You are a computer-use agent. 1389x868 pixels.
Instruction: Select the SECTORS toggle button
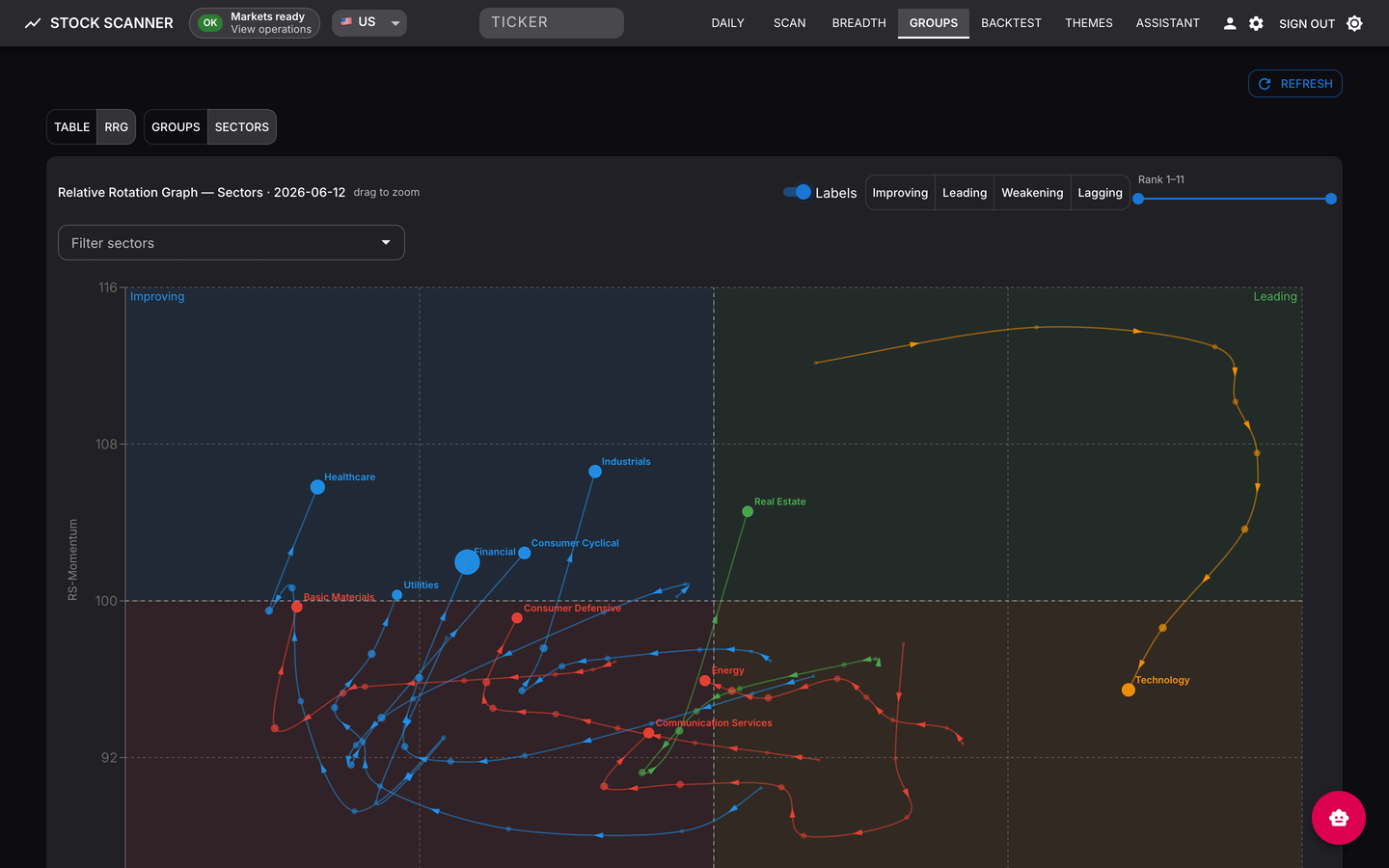(x=242, y=127)
